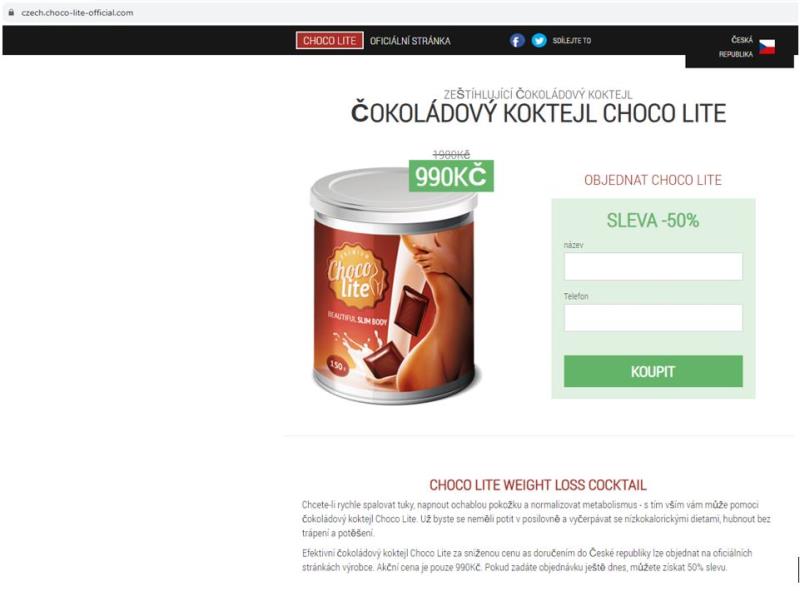Click the OBJEDNAT CHOCO LITE heading

coord(653,180)
